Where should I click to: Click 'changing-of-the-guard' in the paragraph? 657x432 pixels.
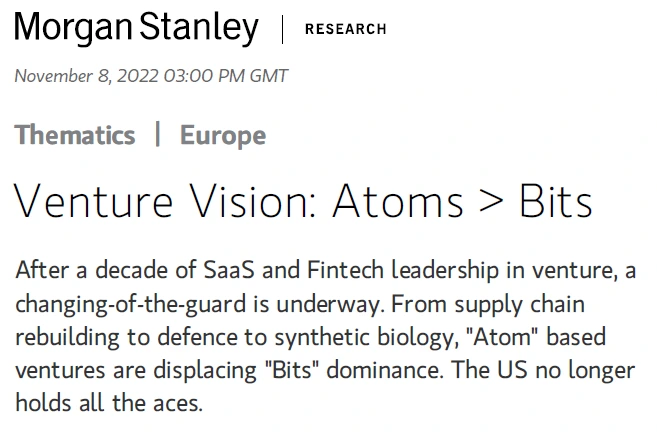click(130, 304)
